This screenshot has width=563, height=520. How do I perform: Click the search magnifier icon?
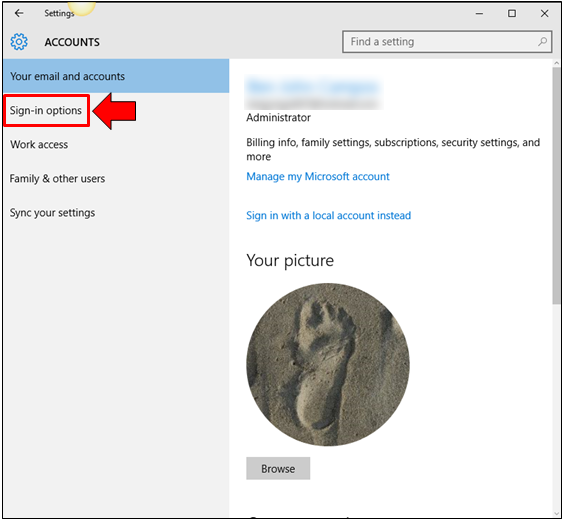pyautogui.click(x=543, y=42)
